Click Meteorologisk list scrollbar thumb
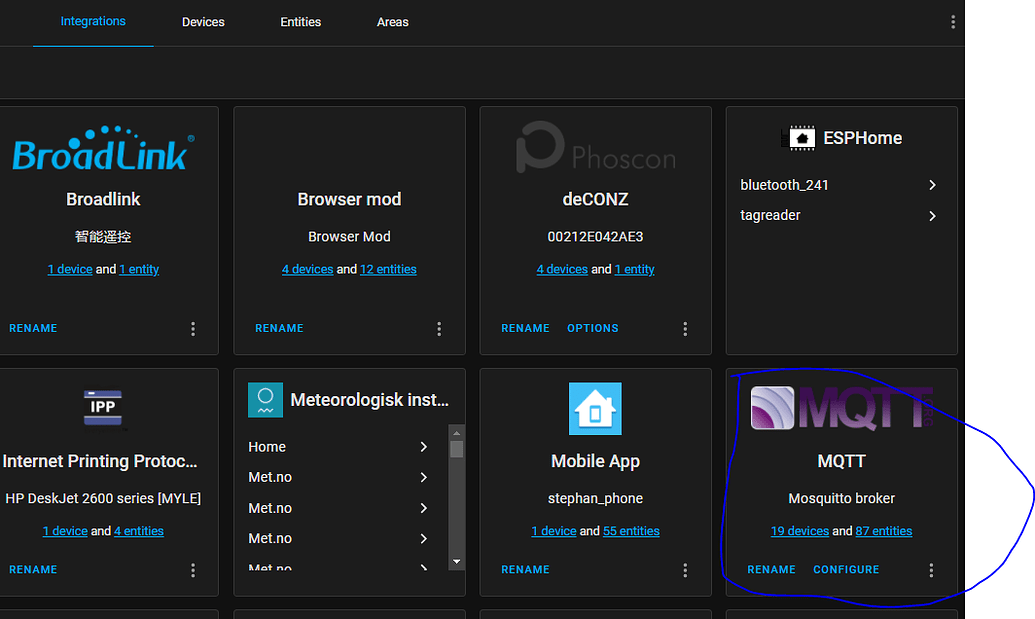Viewport: 1035px width, 619px height. point(457,449)
